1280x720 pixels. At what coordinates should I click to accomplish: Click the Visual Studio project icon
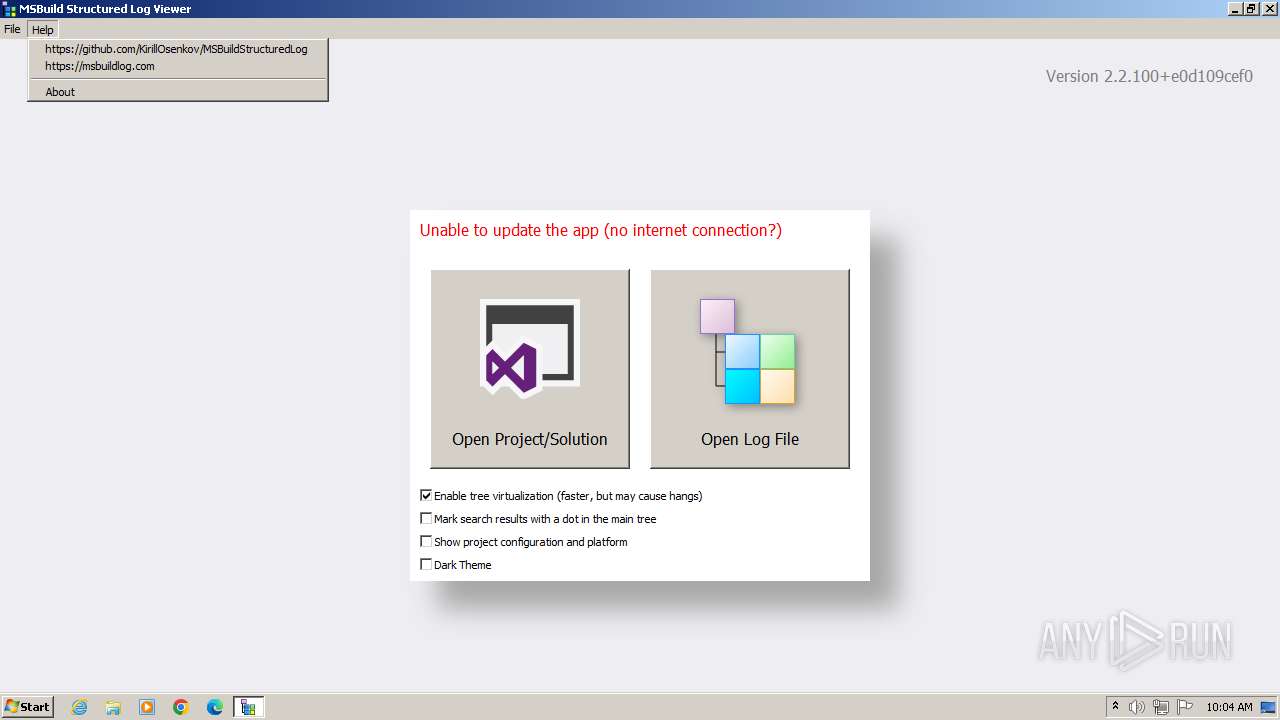529,348
